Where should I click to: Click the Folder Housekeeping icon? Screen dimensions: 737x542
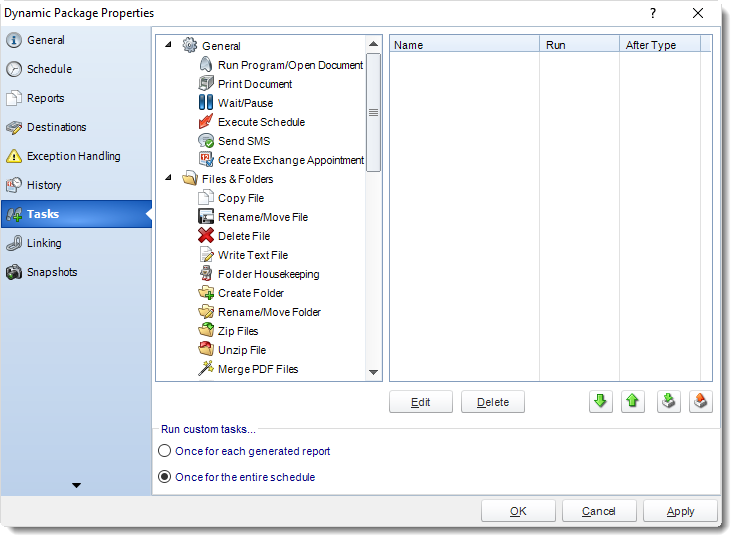[206, 274]
